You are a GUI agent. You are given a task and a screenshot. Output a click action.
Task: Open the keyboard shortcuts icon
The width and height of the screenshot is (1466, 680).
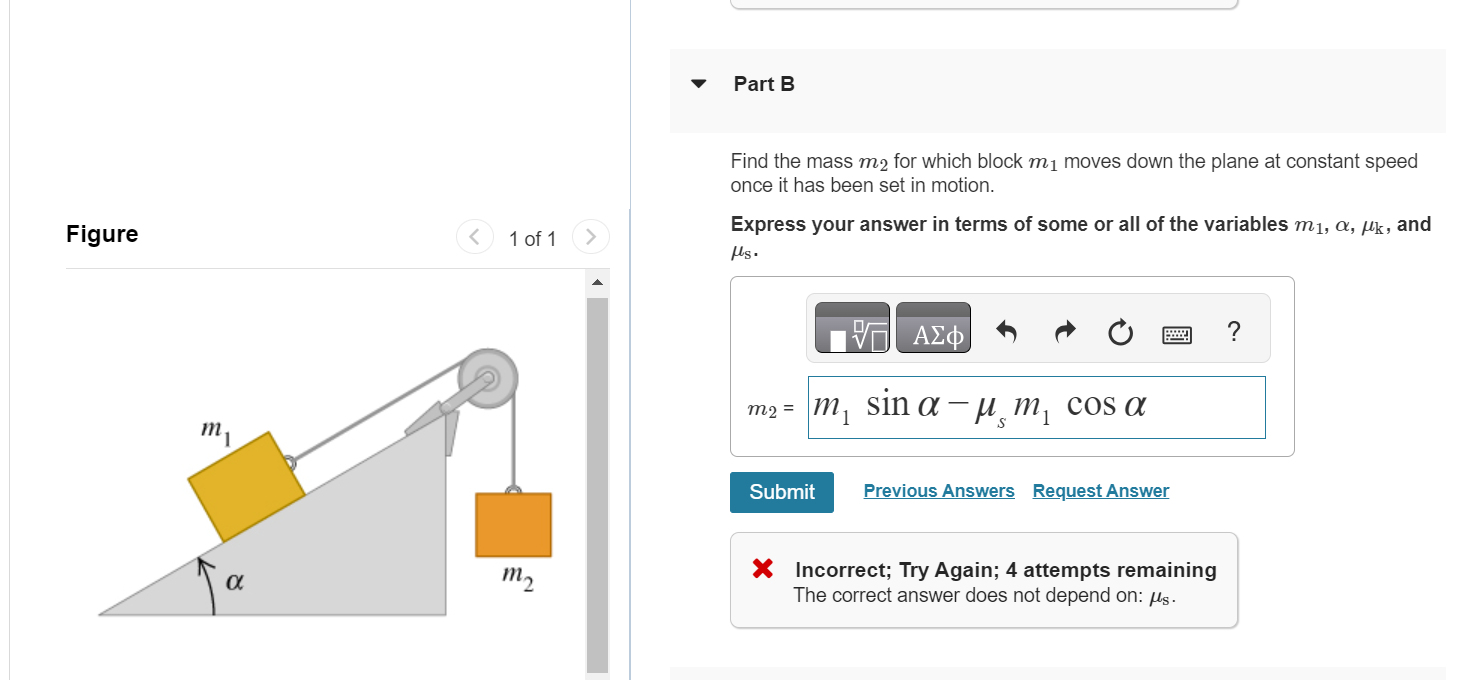1177,333
